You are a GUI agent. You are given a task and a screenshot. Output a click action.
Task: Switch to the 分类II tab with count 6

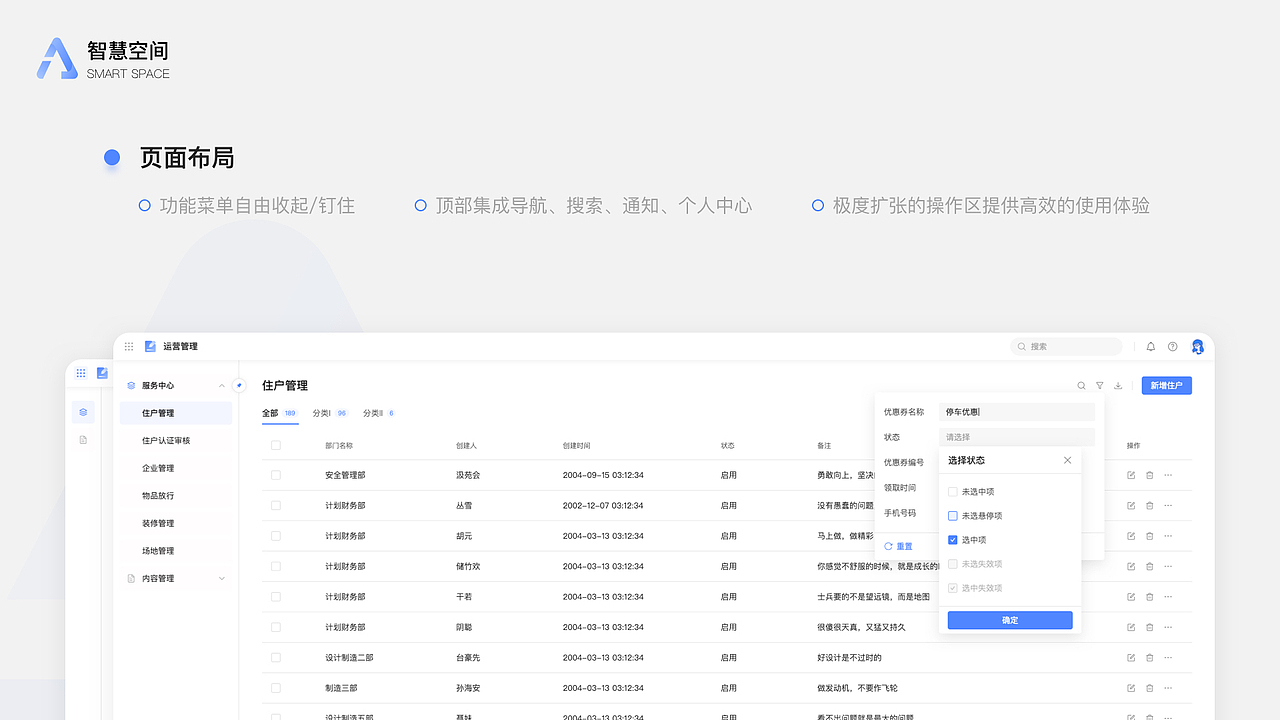(380, 413)
